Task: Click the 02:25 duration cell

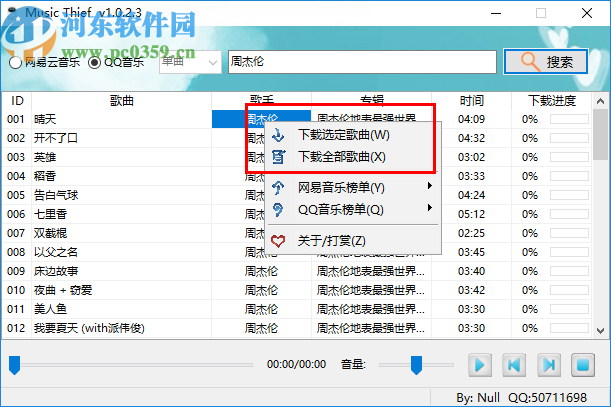Action: click(471, 233)
